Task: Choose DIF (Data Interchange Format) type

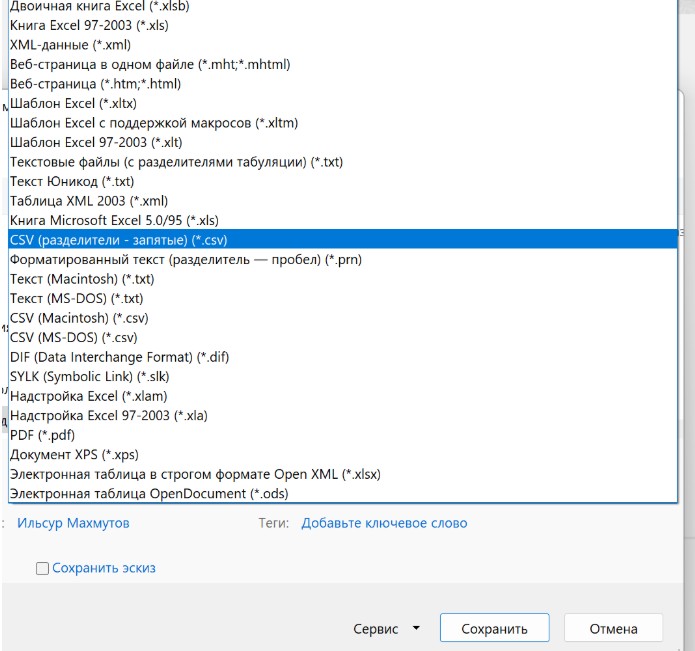Action: 116,357
